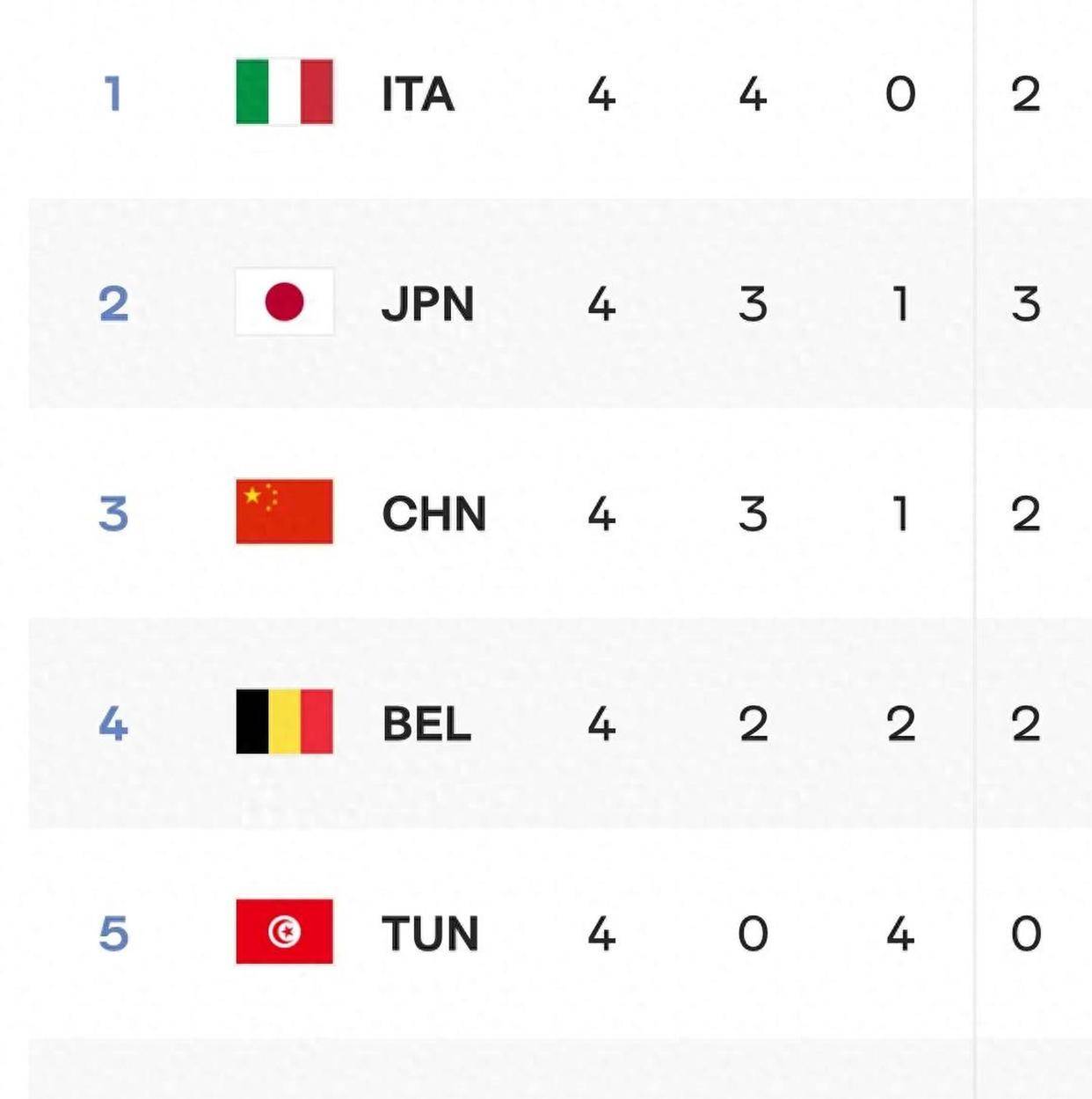
Task: Click China's wins value of 3
Action: [x=753, y=513]
